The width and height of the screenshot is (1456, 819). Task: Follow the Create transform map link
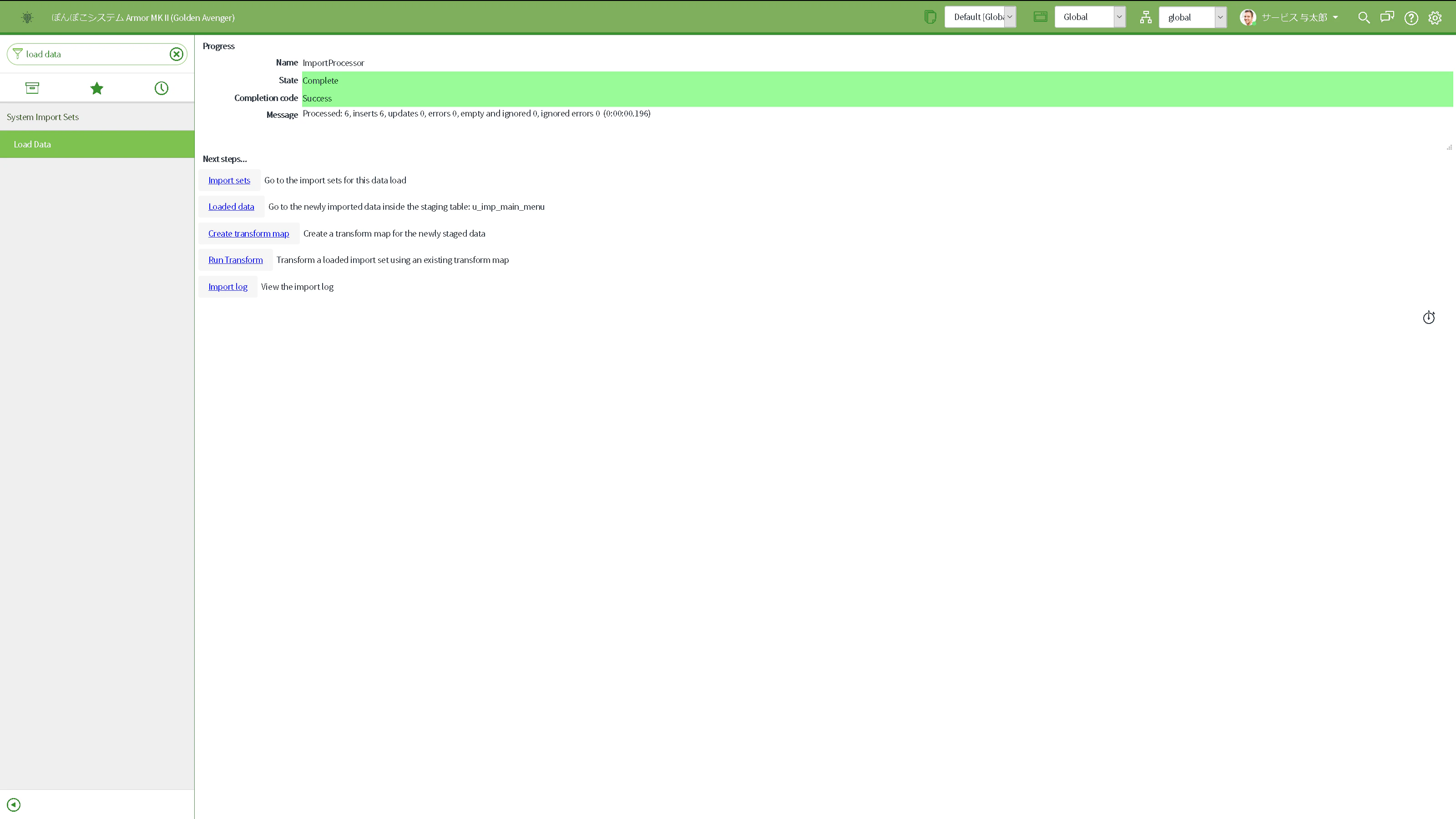249,233
